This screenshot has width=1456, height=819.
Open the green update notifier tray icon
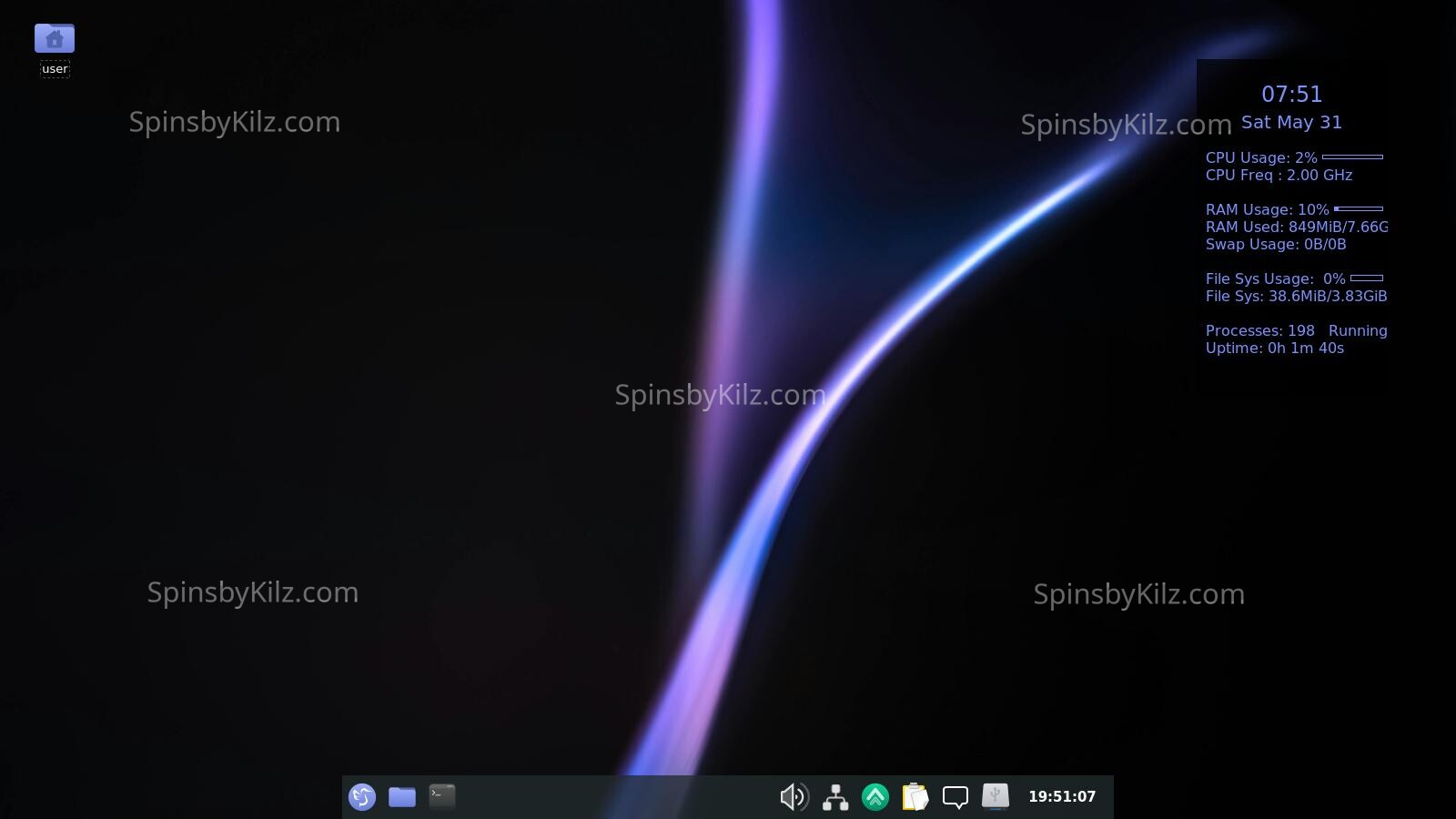(875, 797)
